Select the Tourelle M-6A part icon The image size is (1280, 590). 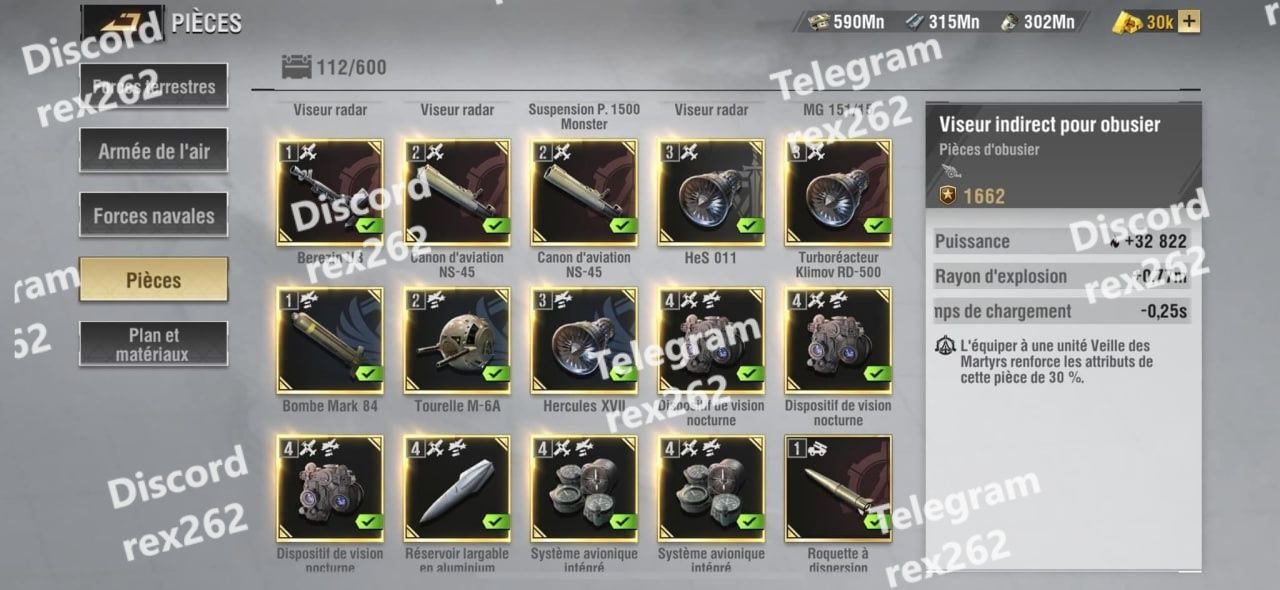click(x=457, y=341)
